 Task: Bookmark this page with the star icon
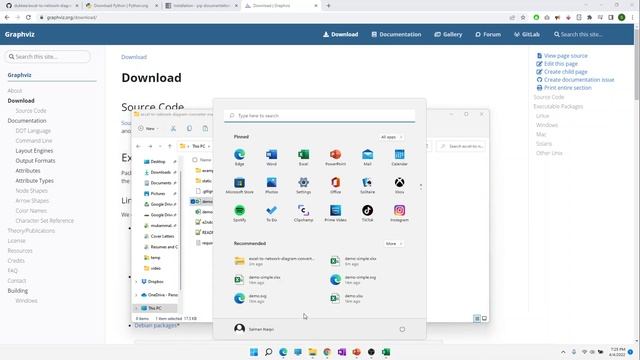pyautogui.click(x=523, y=18)
